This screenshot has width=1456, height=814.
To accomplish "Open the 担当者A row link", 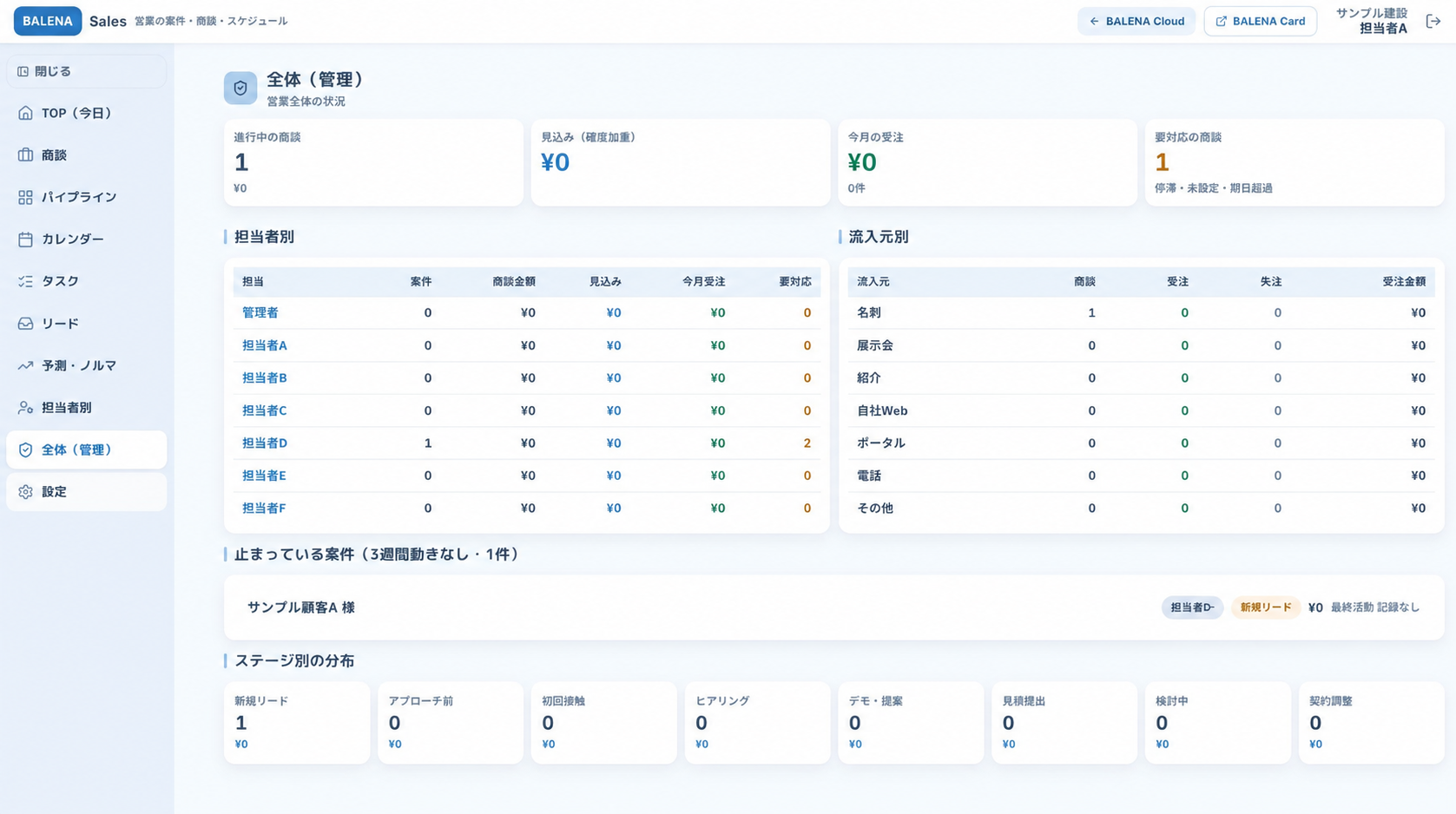I will [x=264, y=345].
